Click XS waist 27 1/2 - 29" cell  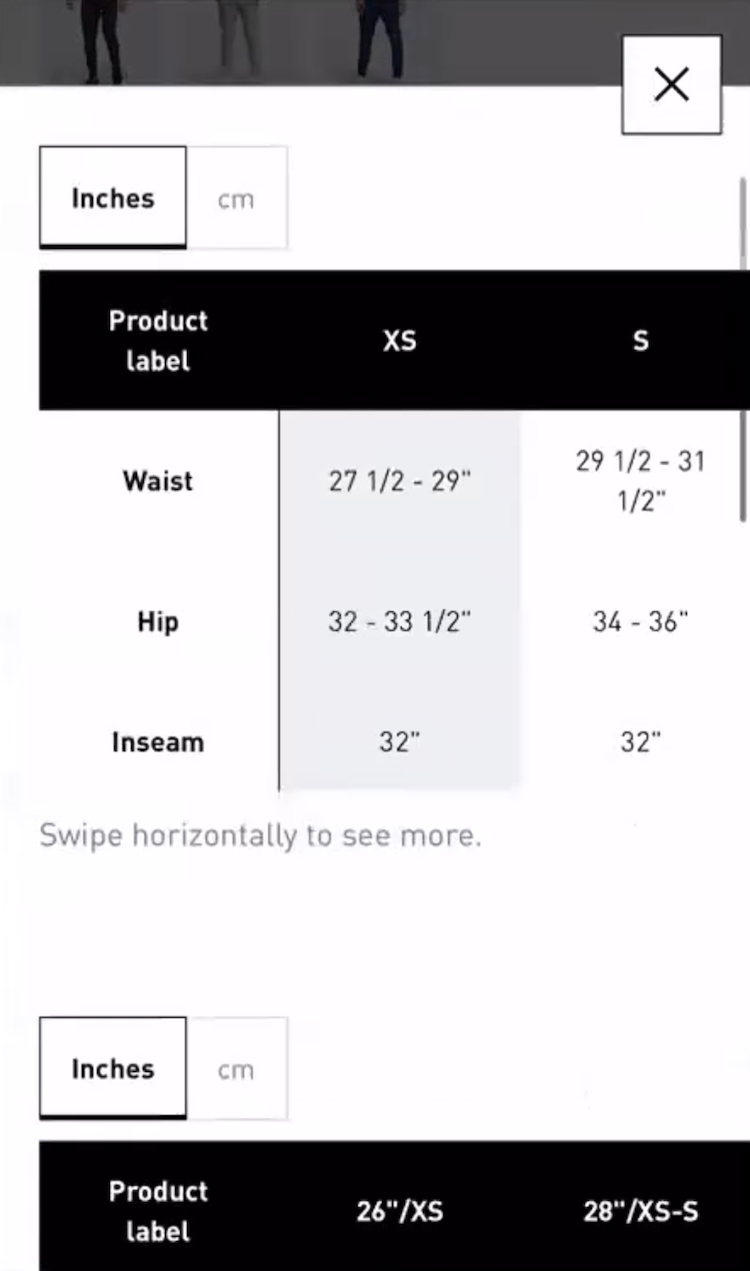click(x=399, y=481)
